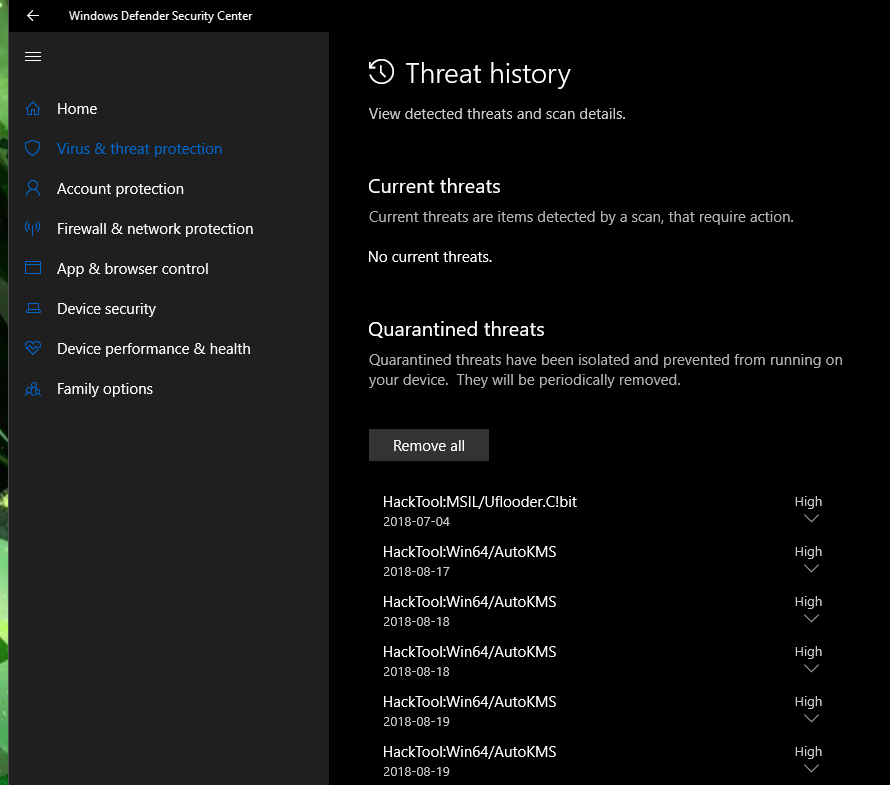Image resolution: width=890 pixels, height=785 pixels.
Task: Open the hamburger navigation menu
Action: point(32,56)
